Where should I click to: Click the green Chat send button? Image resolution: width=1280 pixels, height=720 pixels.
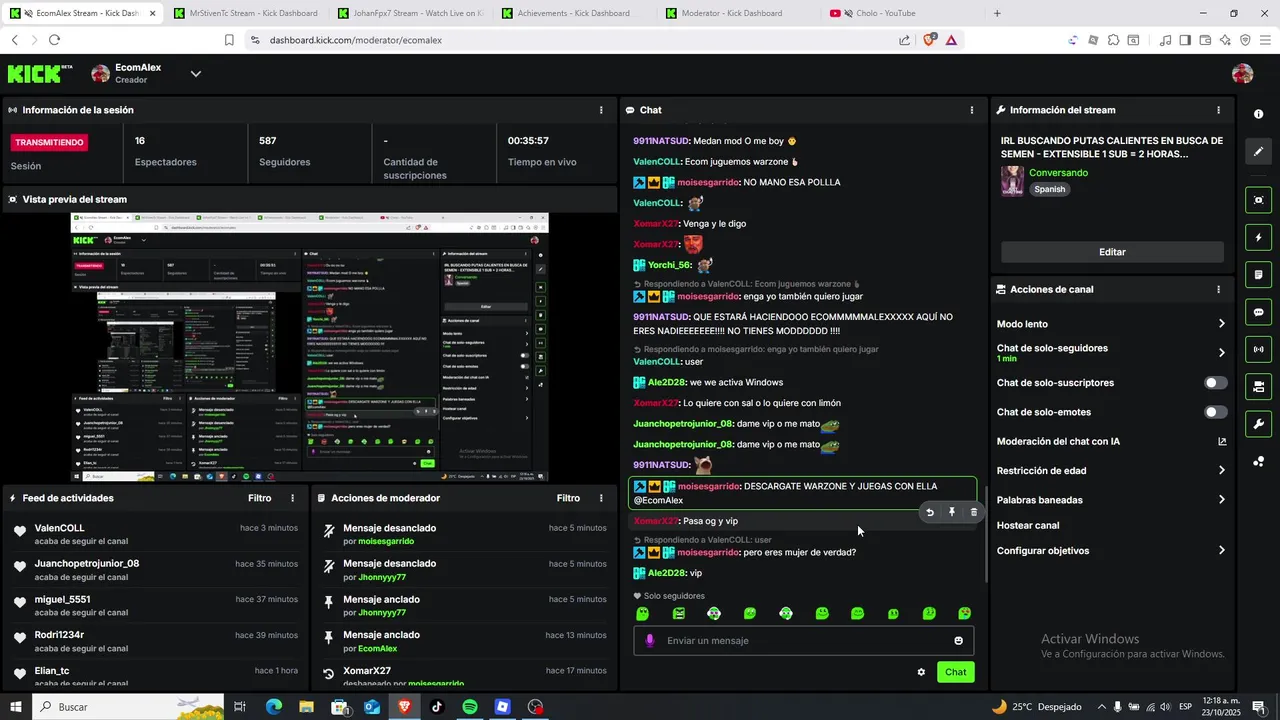[x=956, y=672]
